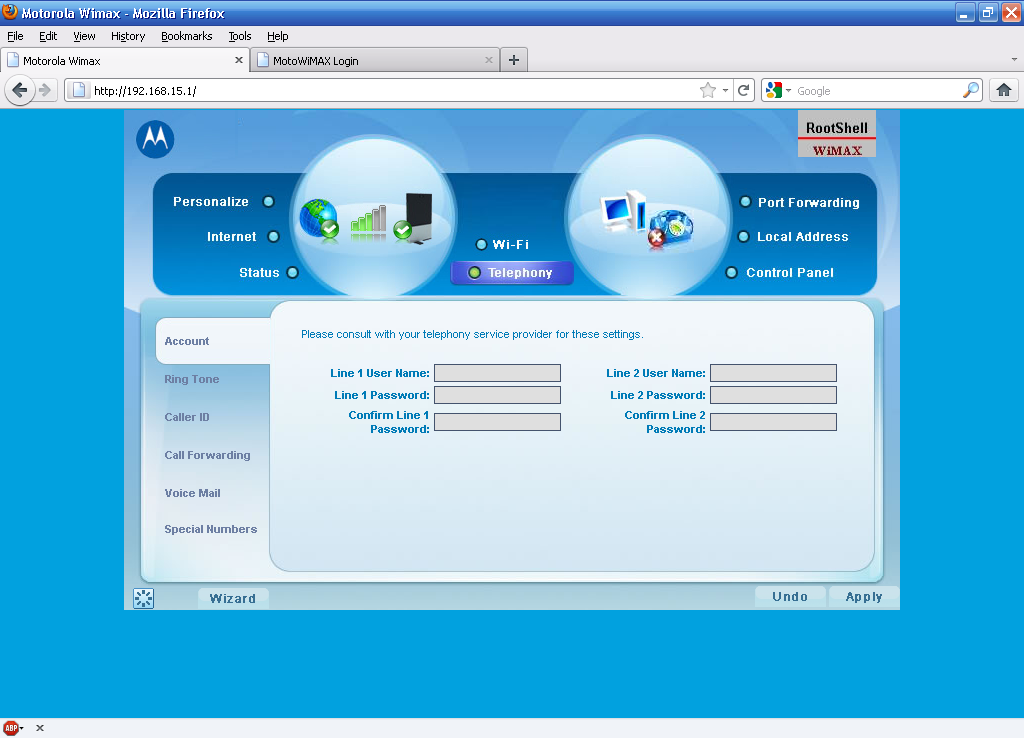Click the page icon in the address bar
Screen dimensions: 1024x738
[x=79, y=90]
